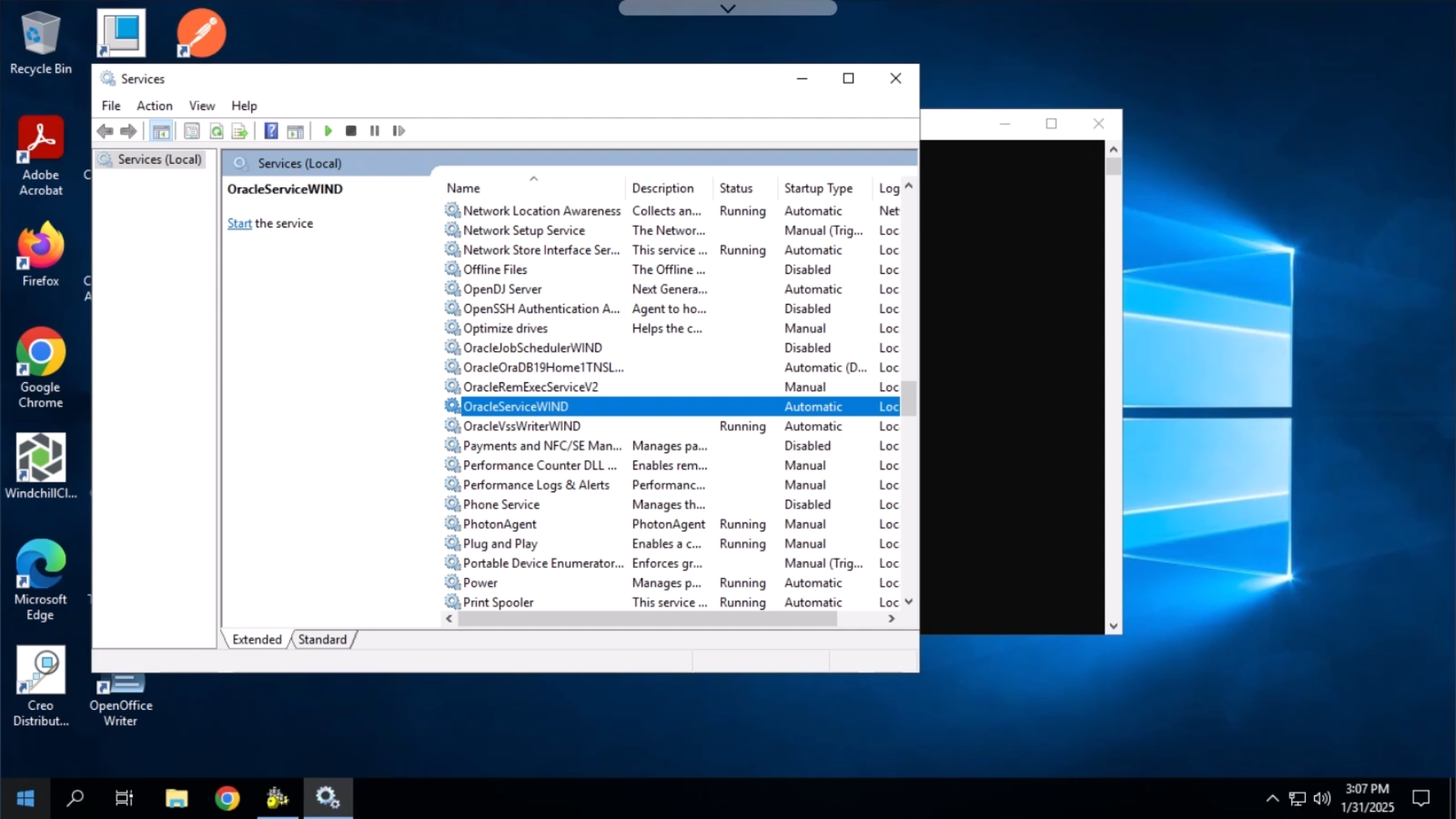
Task: Open File Explorer from the taskbar
Action: tap(177, 799)
